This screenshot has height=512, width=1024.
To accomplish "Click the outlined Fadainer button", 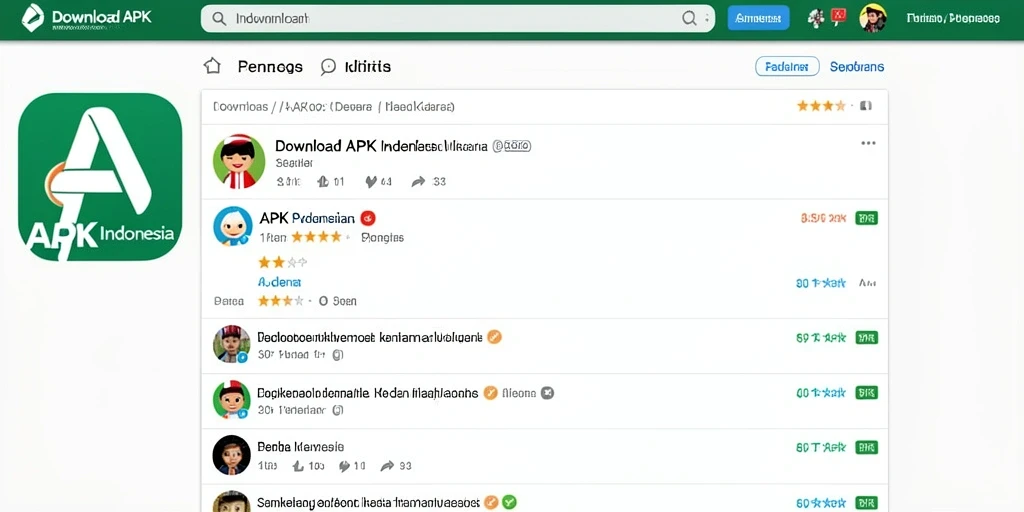I will tap(787, 67).
